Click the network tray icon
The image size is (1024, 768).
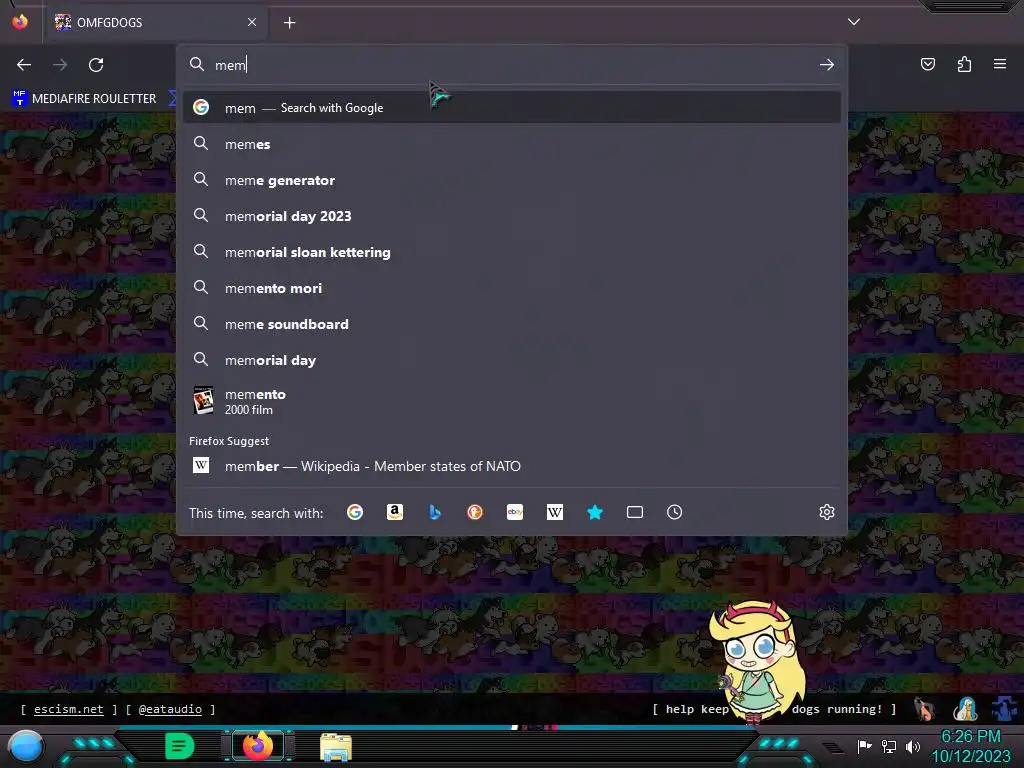point(889,746)
